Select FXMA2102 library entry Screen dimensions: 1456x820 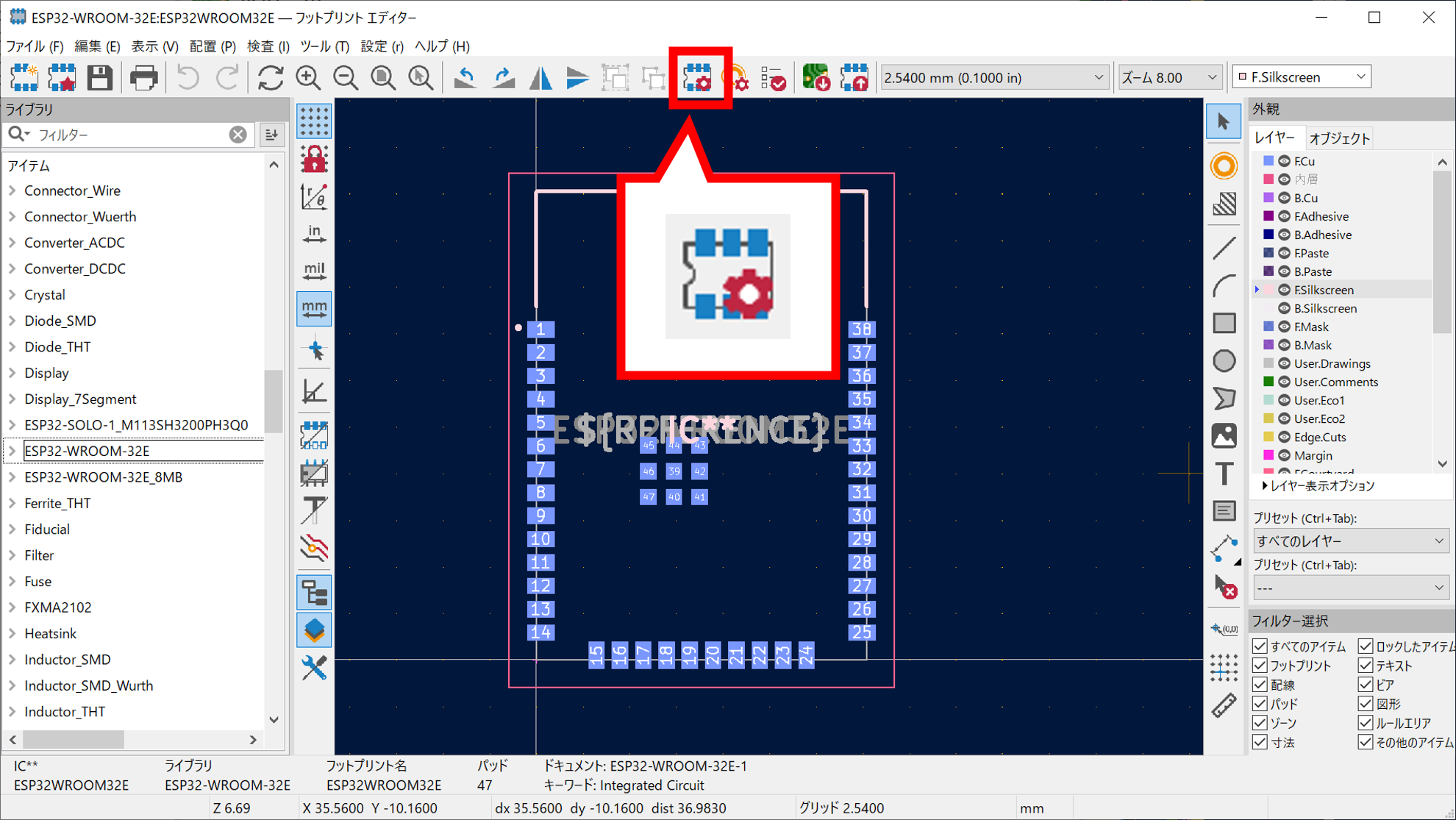(58, 607)
